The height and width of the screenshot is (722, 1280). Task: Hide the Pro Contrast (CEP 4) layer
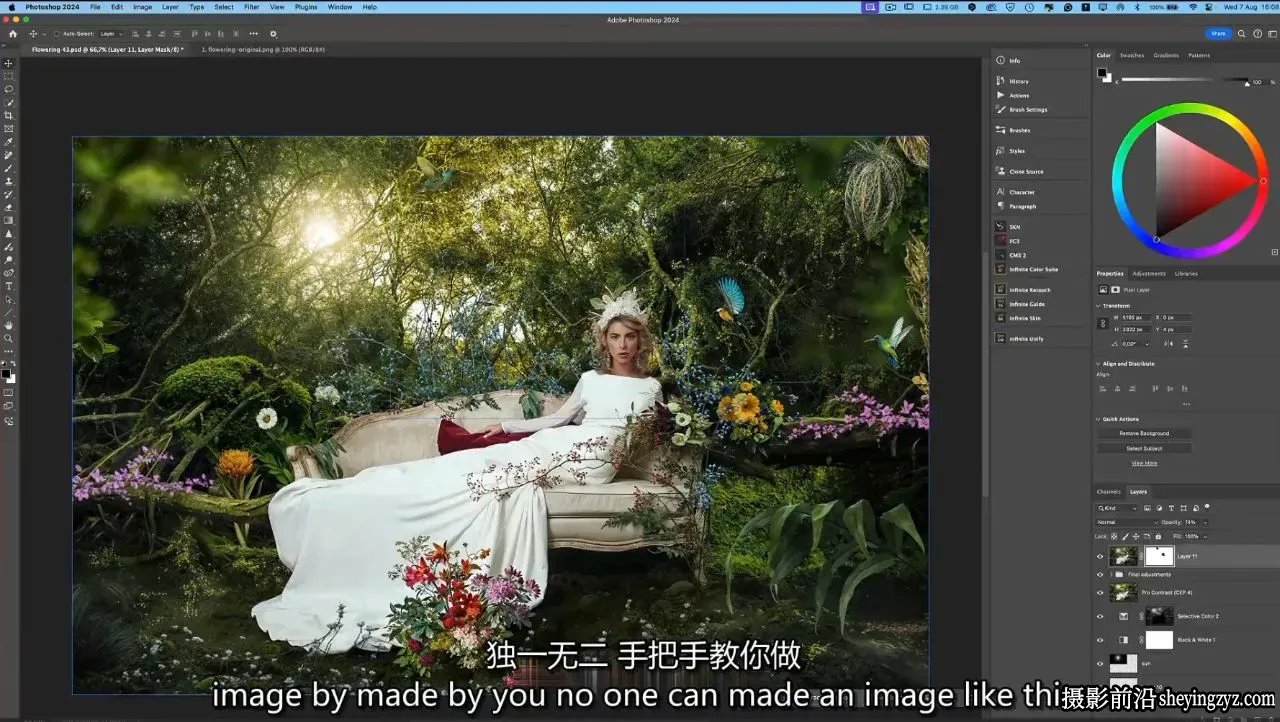[1100, 593]
